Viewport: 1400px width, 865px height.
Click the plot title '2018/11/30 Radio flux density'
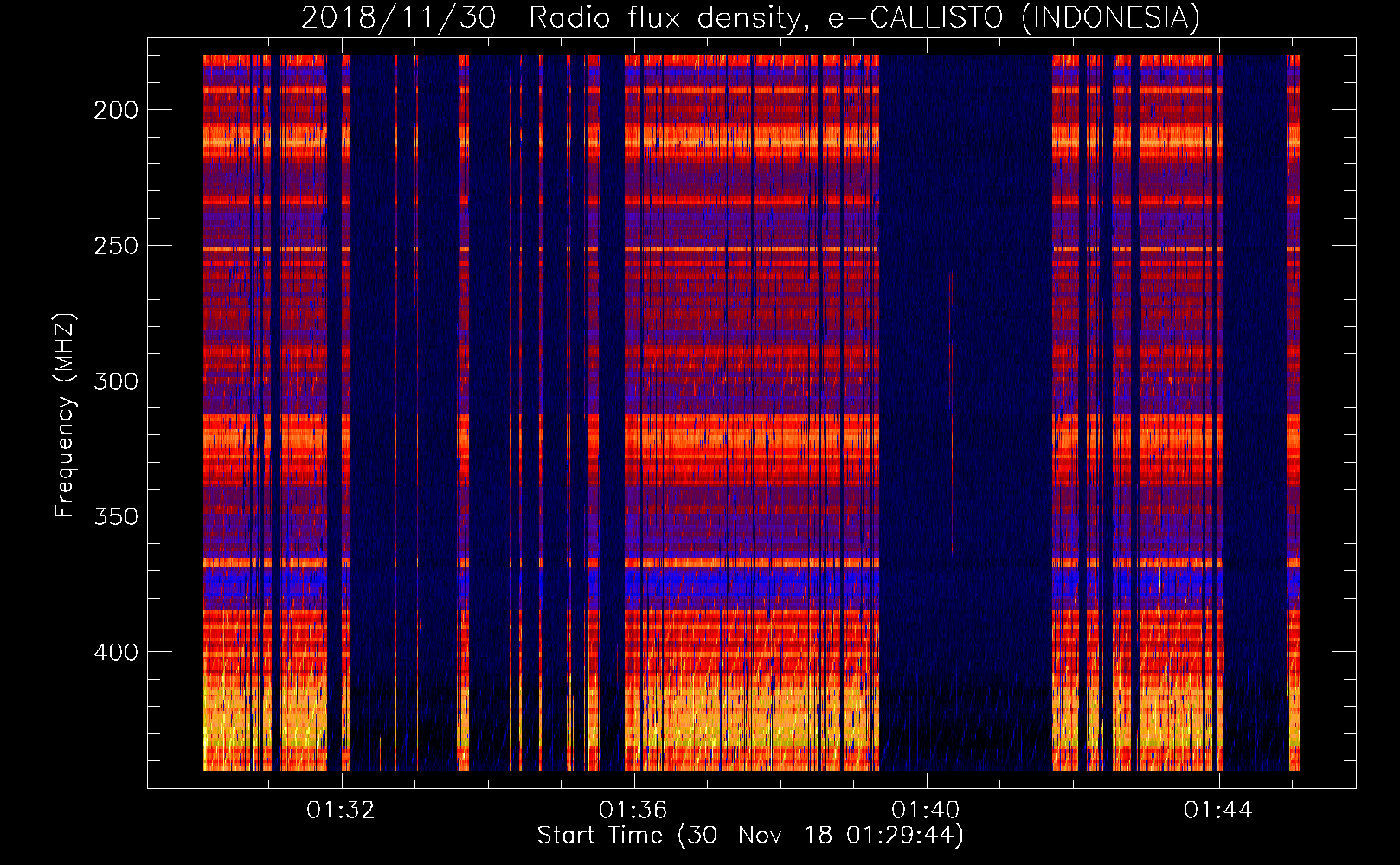coord(751,17)
